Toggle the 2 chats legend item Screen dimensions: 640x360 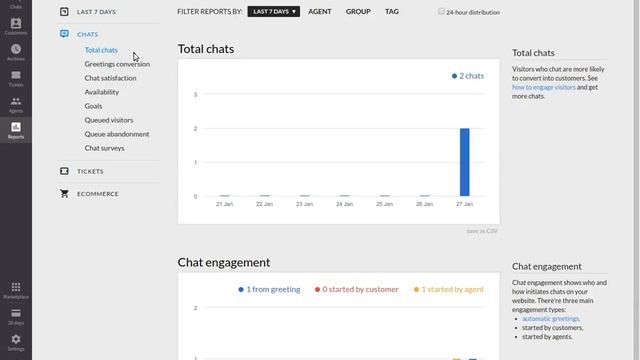[x=468, y=76]
